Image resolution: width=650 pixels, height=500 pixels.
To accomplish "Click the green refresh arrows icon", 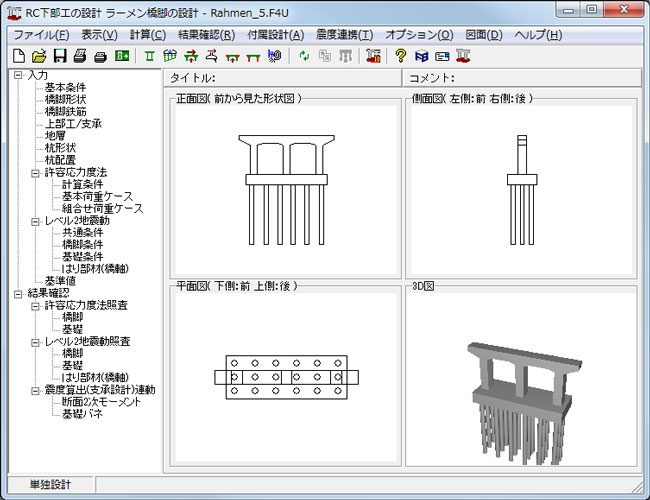I will pos(304,56).
